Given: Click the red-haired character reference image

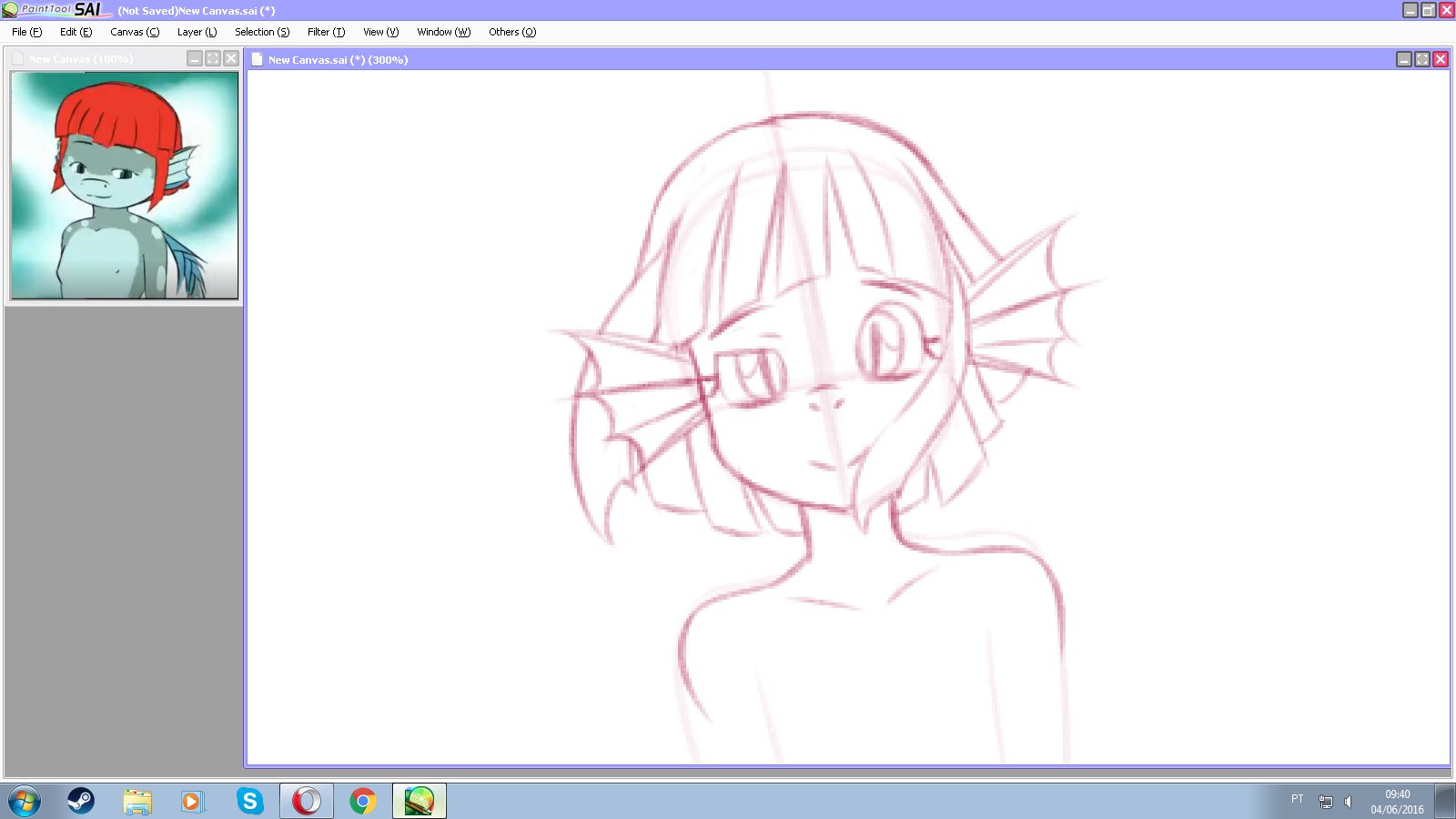Looking at the screenshot, I should (125, 186).
